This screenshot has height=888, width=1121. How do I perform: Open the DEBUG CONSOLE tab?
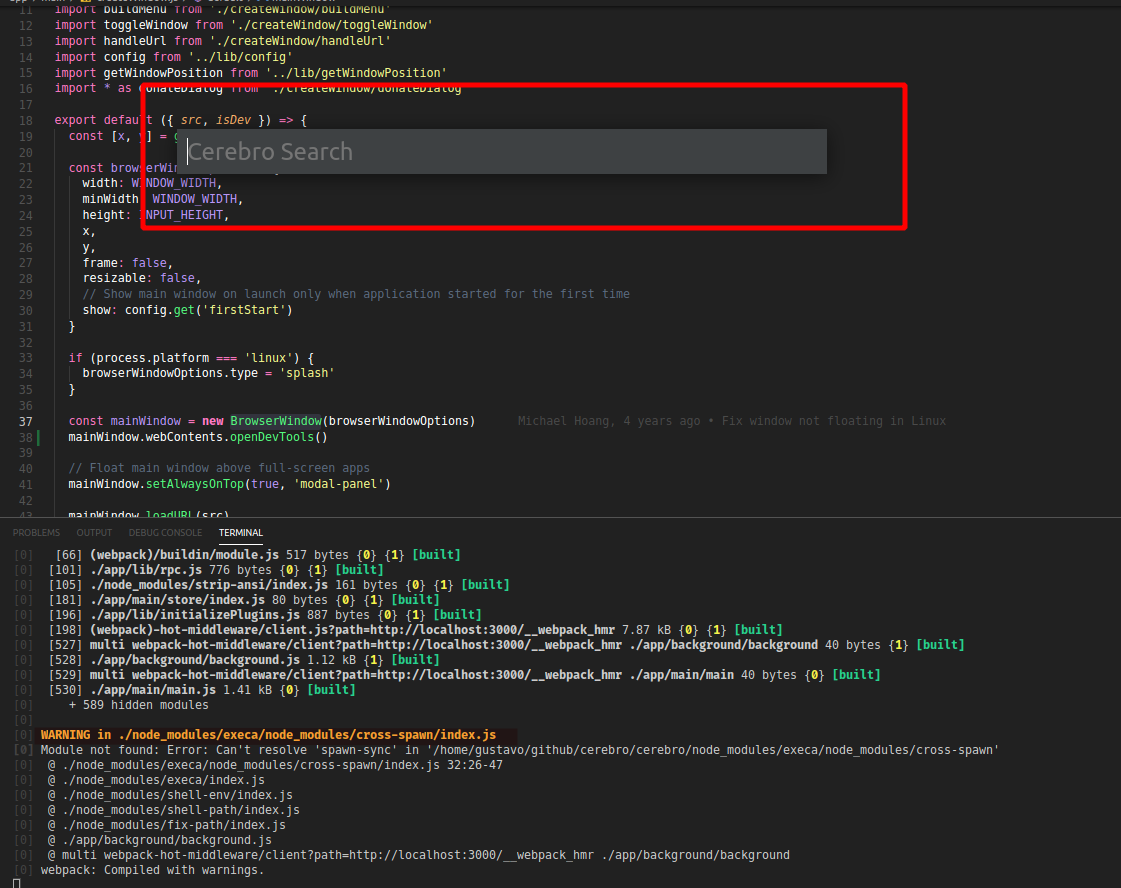pos(165,532)
